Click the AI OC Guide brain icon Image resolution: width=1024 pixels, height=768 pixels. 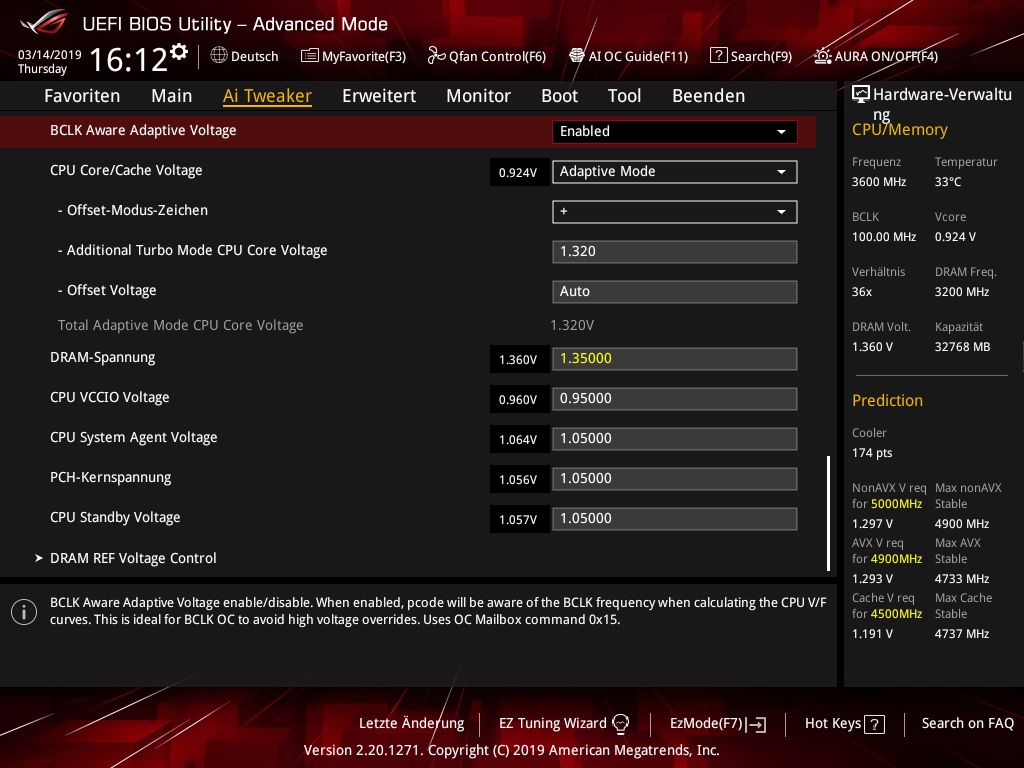[577, 56]
